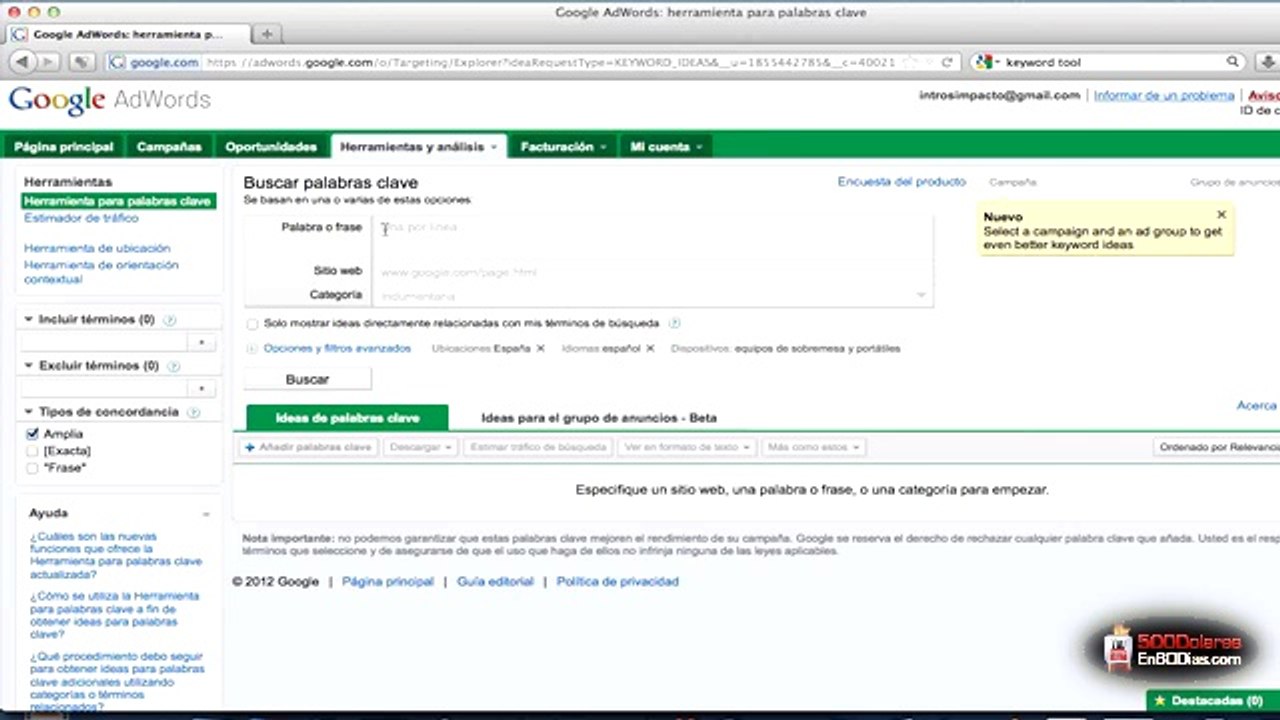This screenshot has height=720, width=1280.
Task: Check Solo mostrar ideas directamente relacionadas
Action: 252,324
